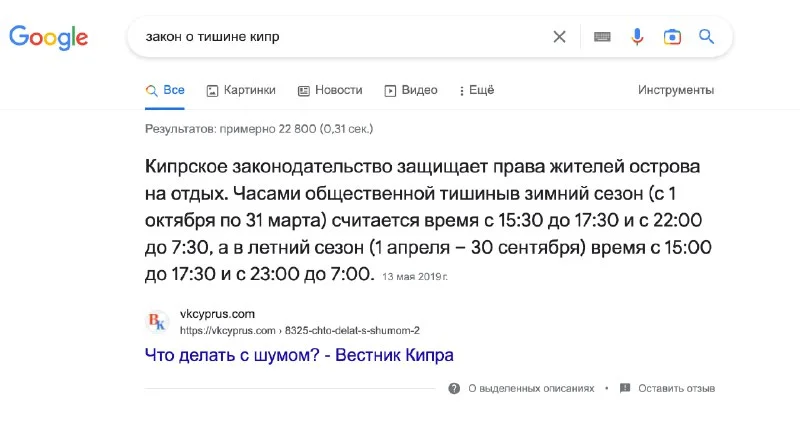Focus the search field with закон о тишине кипр
Image resolution: width=800 pixels, height=426 pixels.
(340, 37)
